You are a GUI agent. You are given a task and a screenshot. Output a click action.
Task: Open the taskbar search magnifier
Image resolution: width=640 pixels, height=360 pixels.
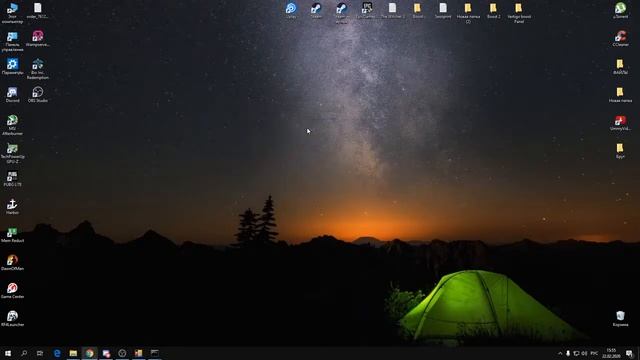(x=24, y=353)
